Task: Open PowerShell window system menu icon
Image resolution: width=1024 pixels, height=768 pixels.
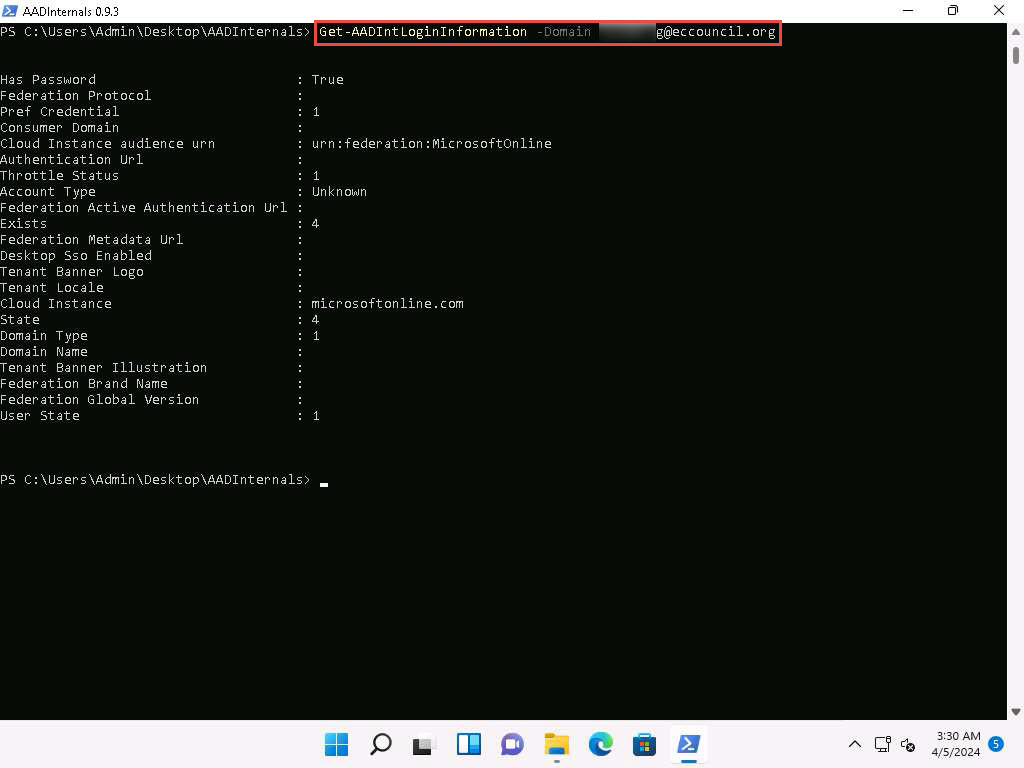Action: pos(10,10)
